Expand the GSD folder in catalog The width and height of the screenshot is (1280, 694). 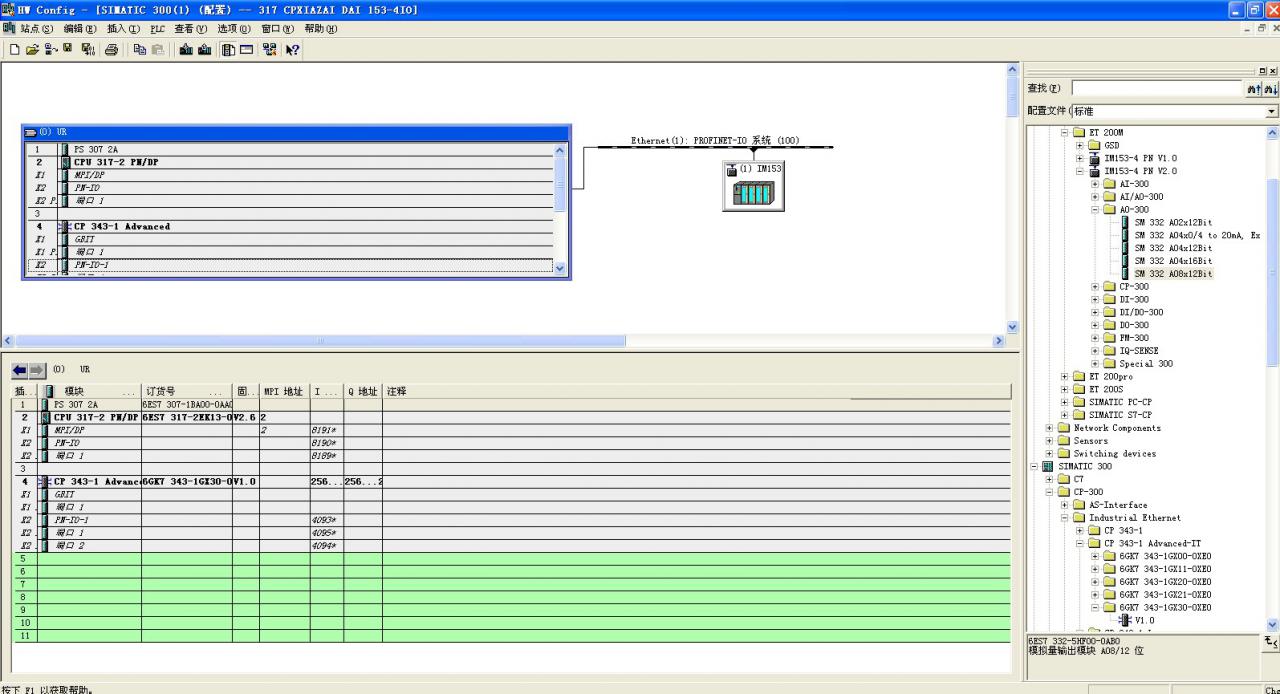[1080, 145]
